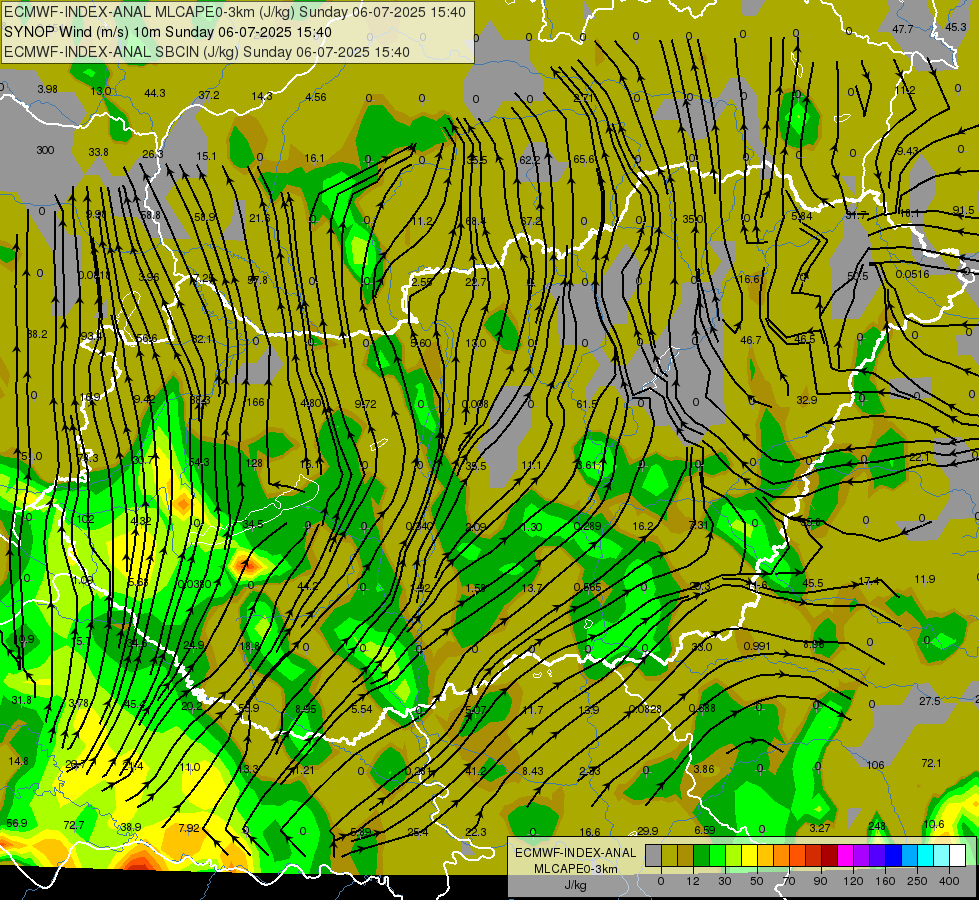The image size is (979, 900).
Task: Click the SBCIN title line
Action: 207,52
